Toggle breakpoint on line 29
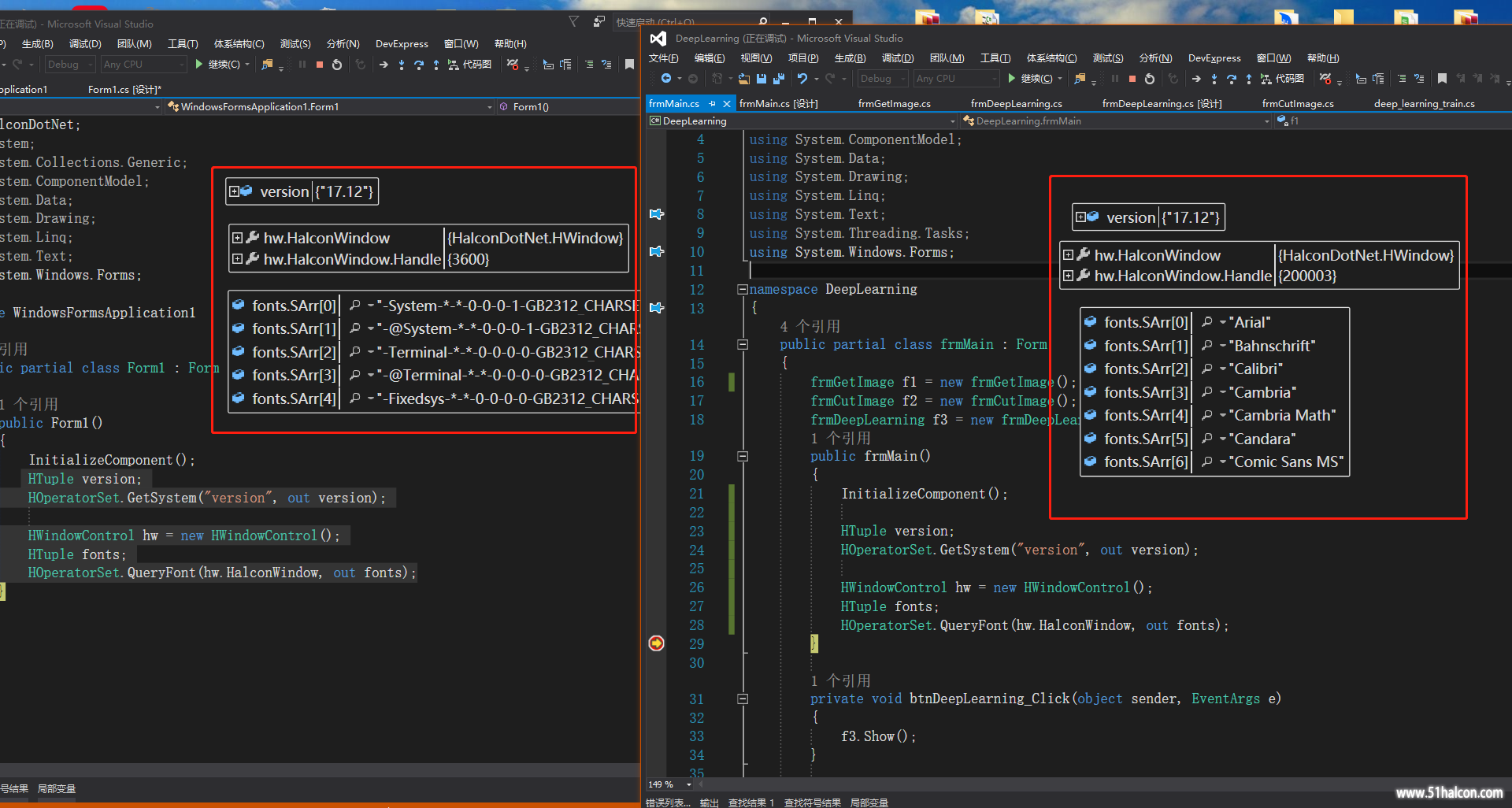Image resolution: width=1512 pixels, height=808 pixels. [x=657, y=643]
